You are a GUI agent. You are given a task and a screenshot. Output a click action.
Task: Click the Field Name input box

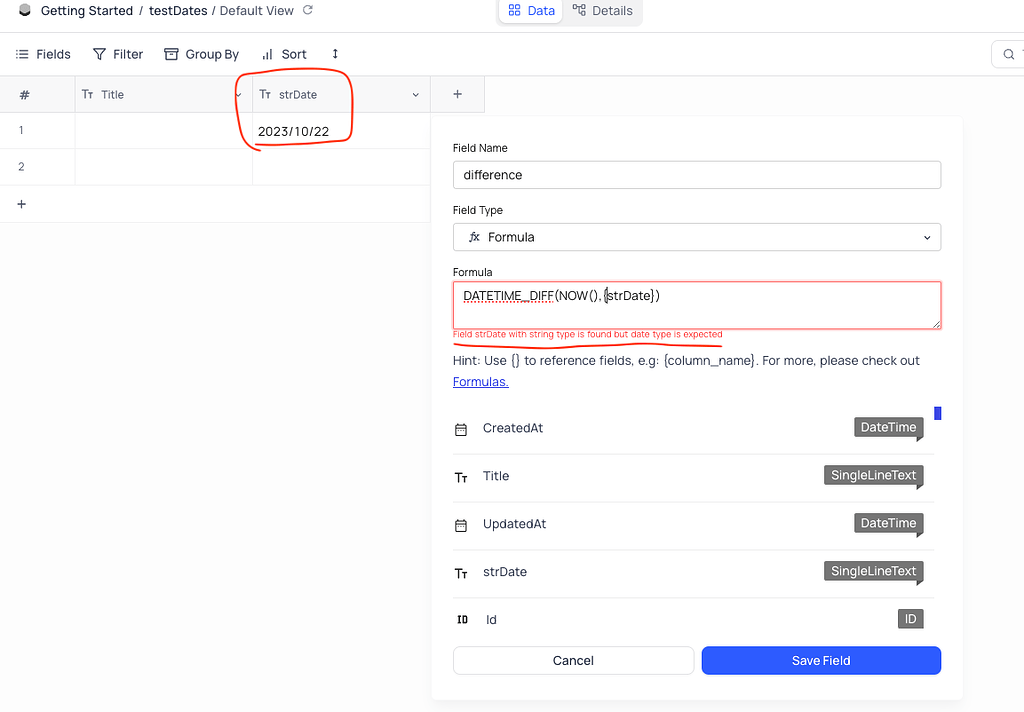click(x=697, y=175)
